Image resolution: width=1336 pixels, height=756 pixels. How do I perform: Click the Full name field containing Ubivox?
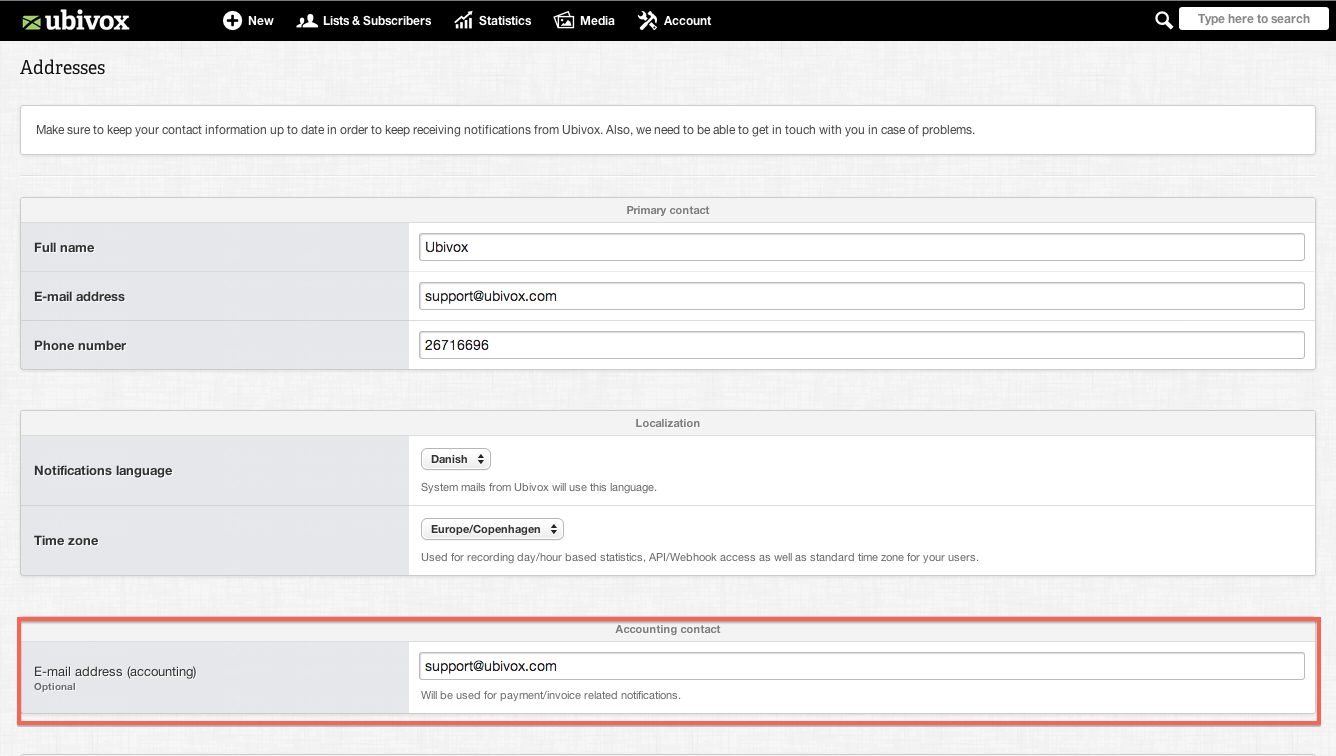(x=862, y=247)
